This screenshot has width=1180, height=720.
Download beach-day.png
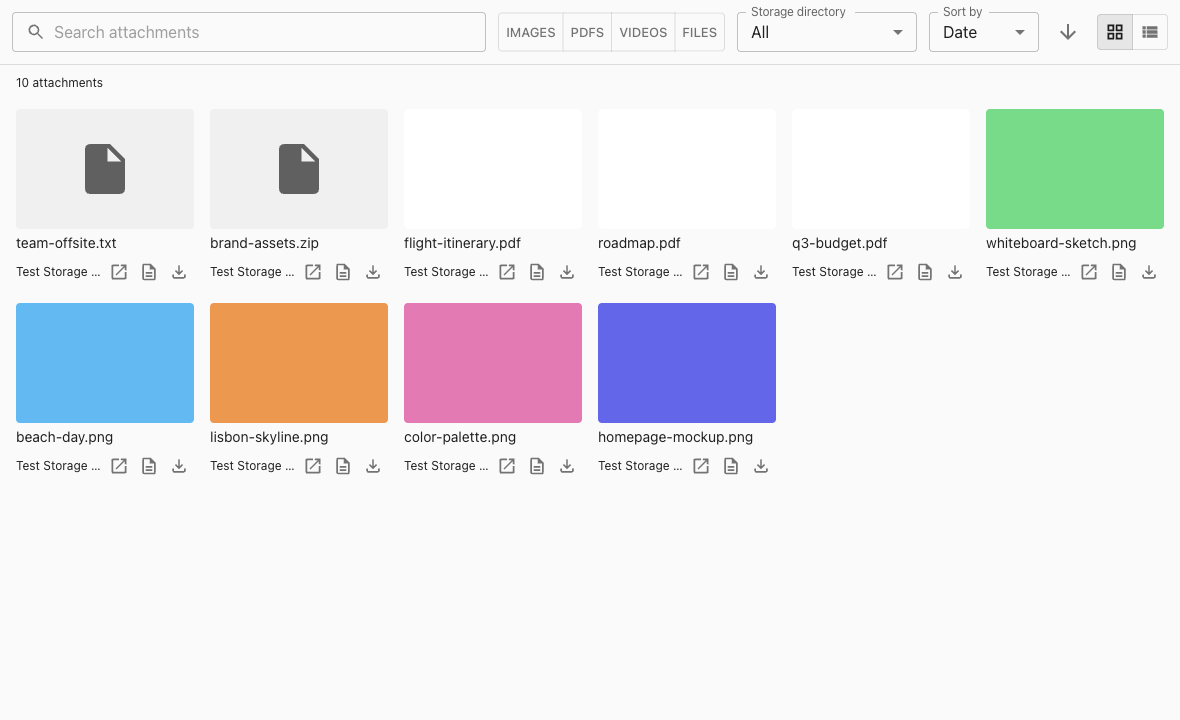click(x=179, y=466)
